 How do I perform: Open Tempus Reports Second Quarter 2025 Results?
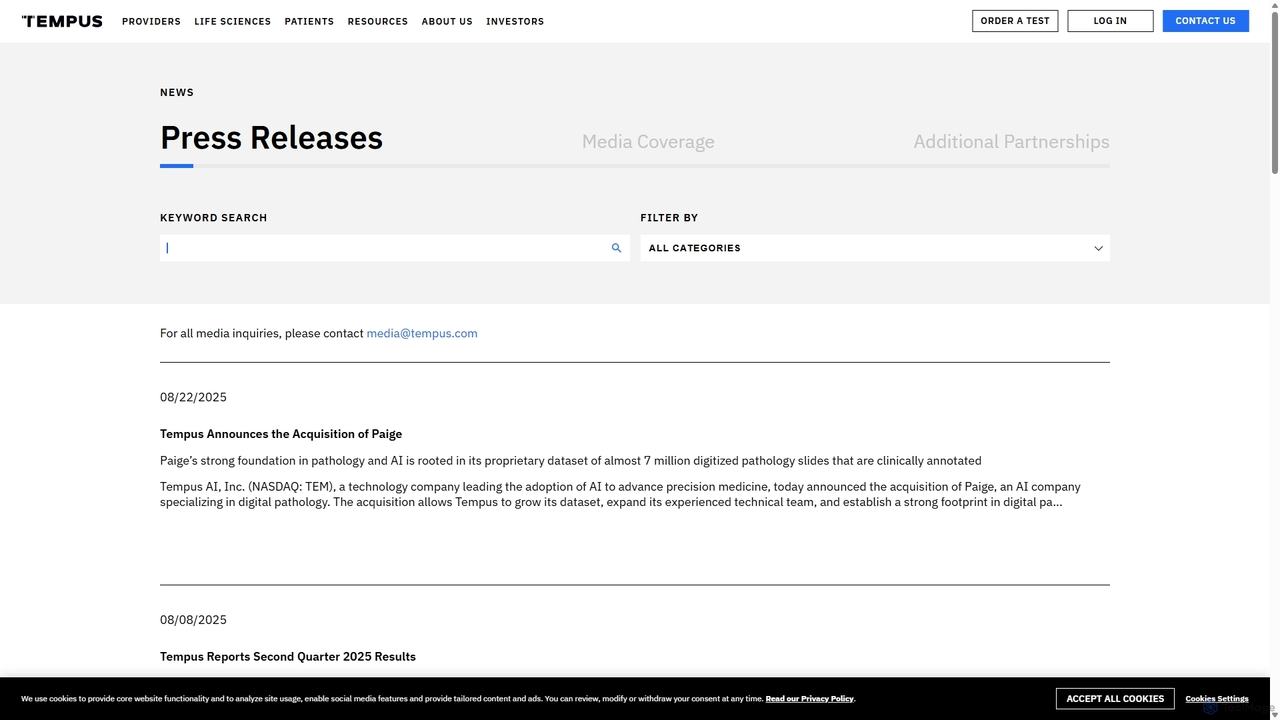click(x=288, y=657)
